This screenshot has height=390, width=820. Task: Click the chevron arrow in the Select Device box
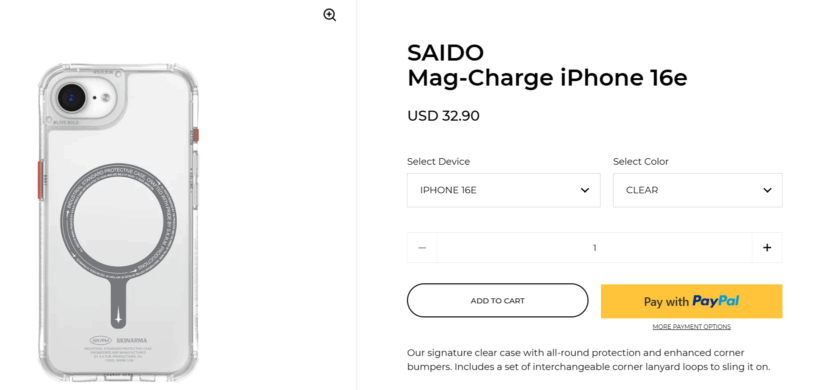(x=585, y=190)
